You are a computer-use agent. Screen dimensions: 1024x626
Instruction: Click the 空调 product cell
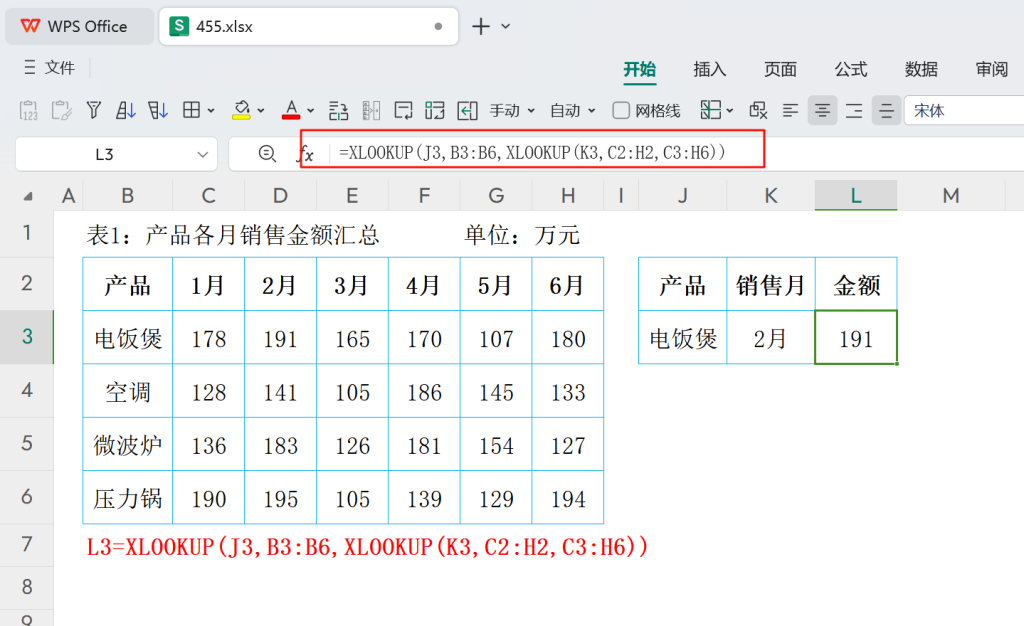(127, 391)
